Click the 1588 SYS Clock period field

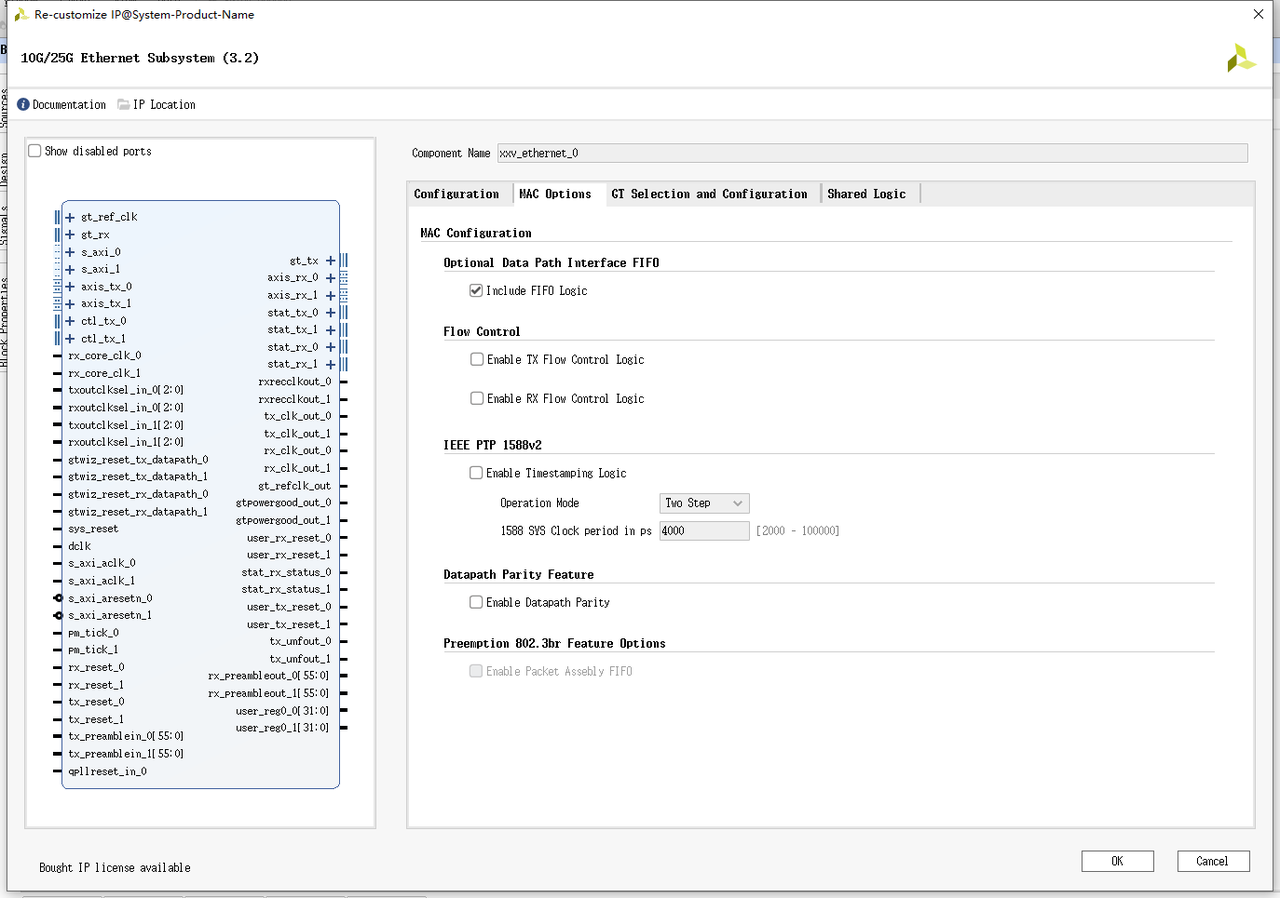tap(704, 531)
